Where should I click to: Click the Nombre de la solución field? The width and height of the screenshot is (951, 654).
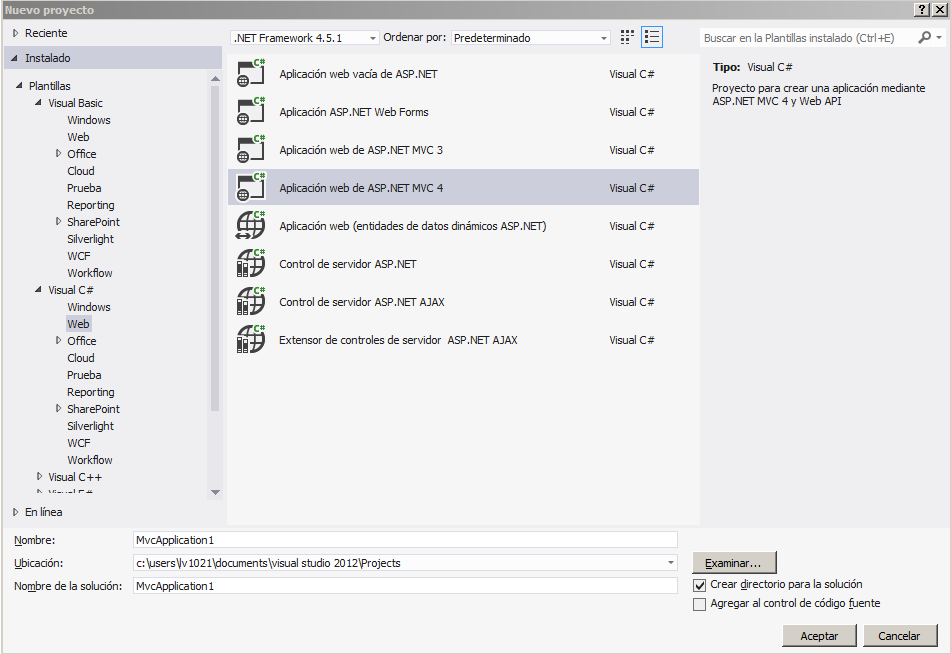(x=405, y=586)
